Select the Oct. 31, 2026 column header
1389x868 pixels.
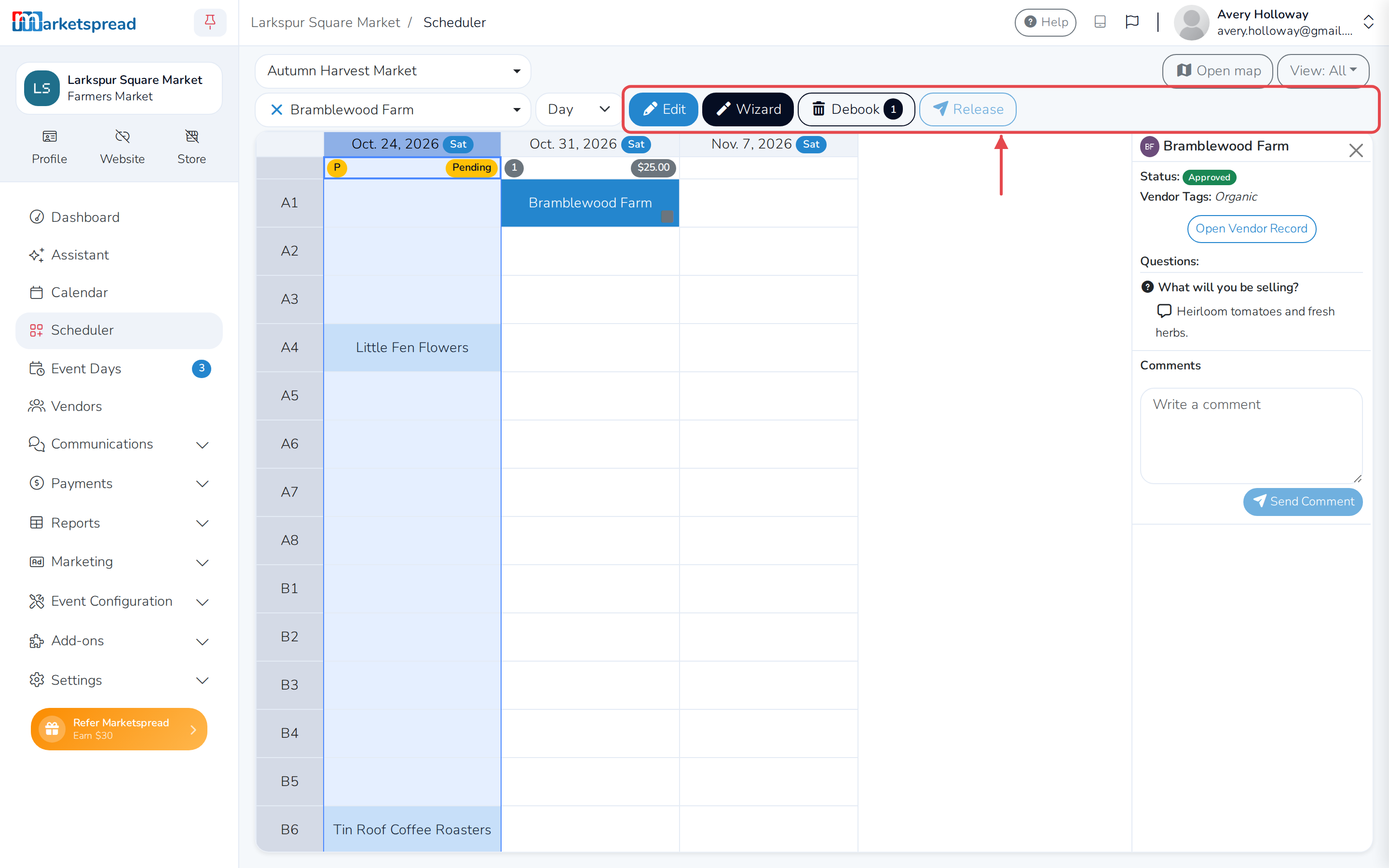[590, 144]
